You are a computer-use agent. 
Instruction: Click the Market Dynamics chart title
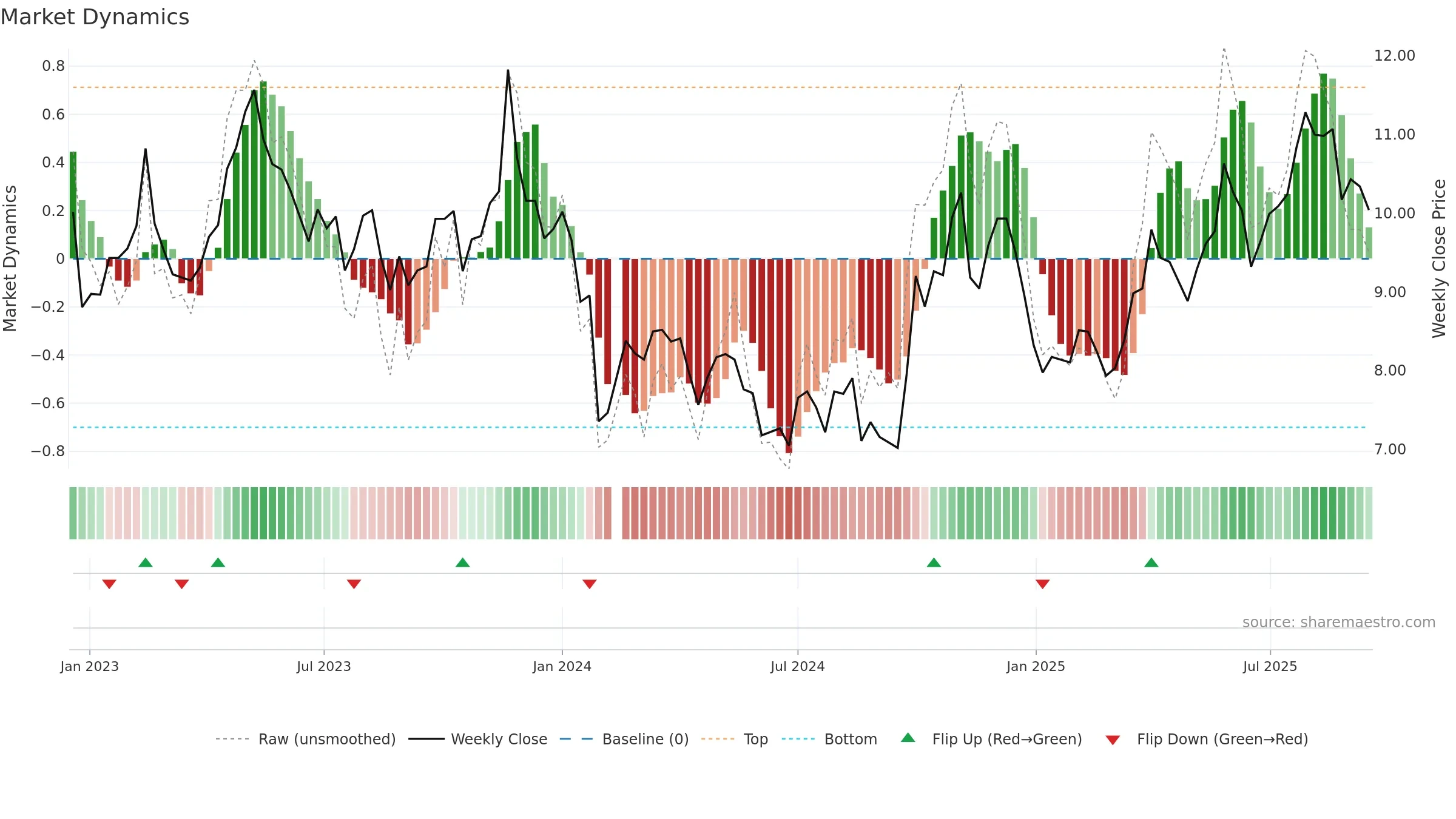[x=95, y=17]
